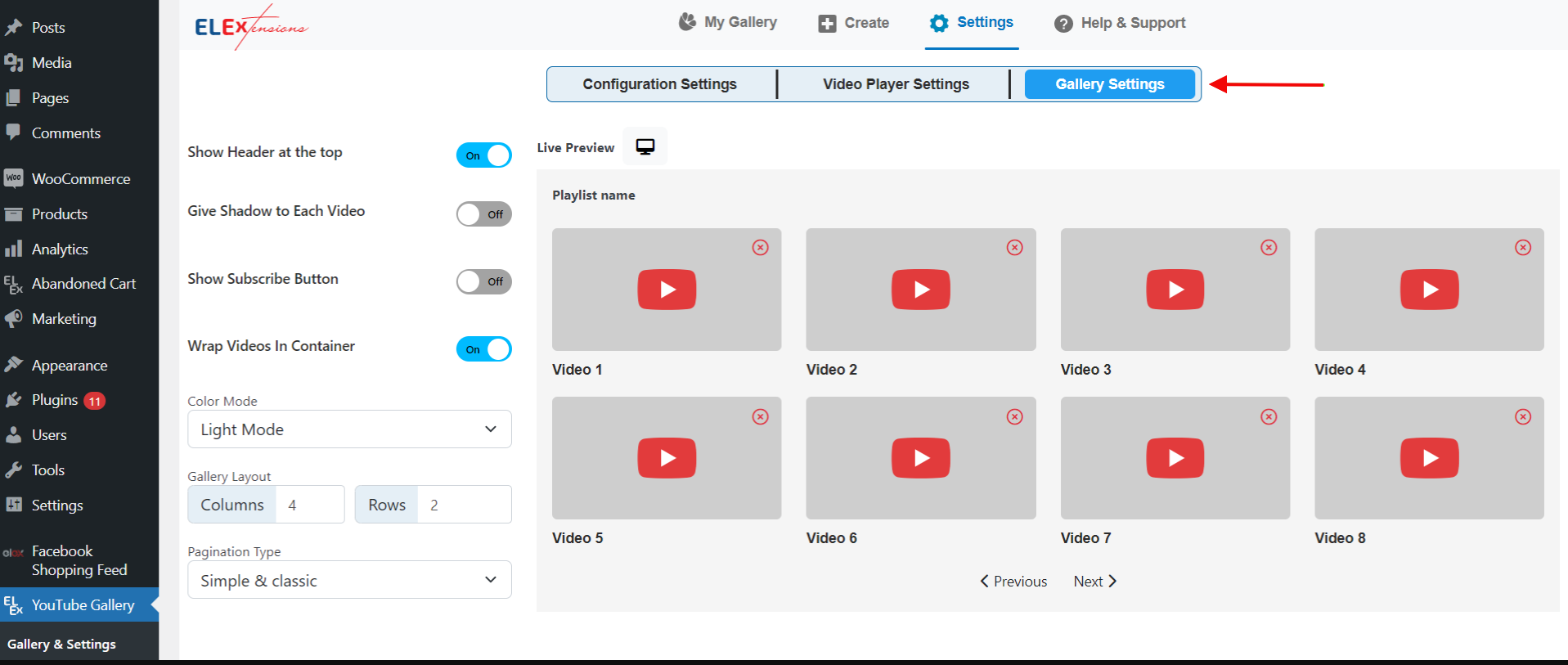Go to Next page of videos
Viewport: 1568px width, 665px height.
1094,582
